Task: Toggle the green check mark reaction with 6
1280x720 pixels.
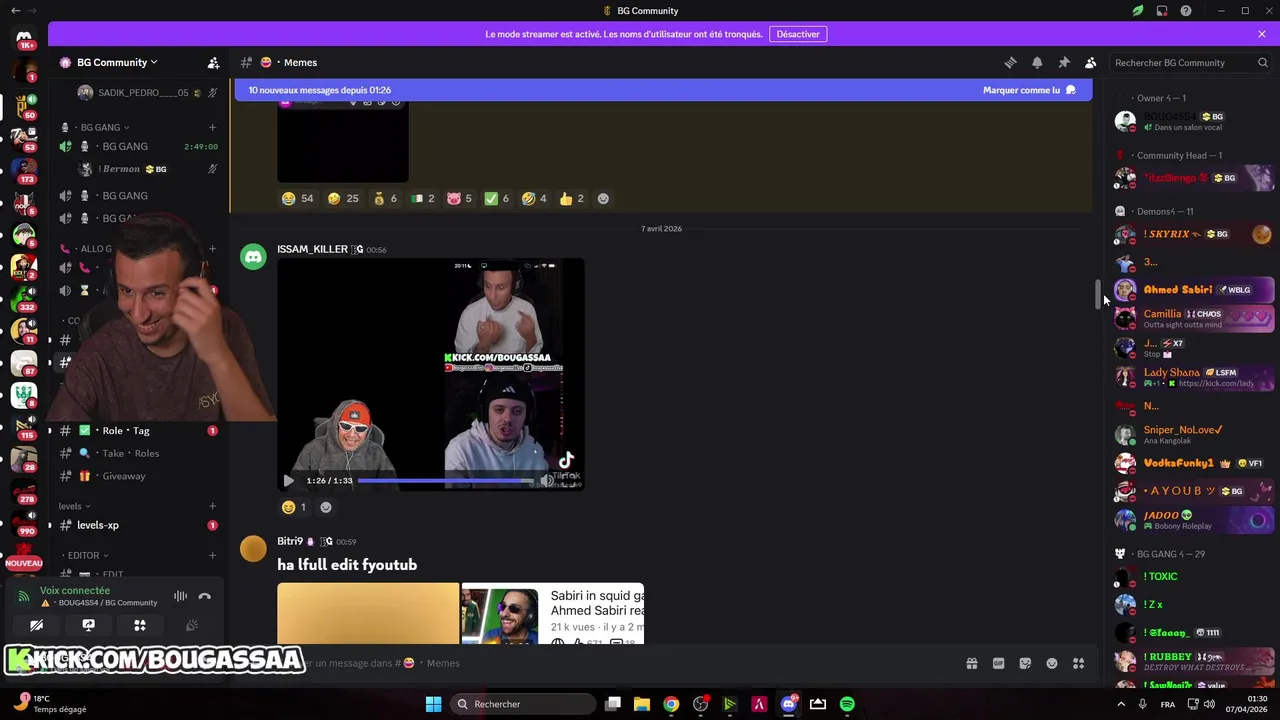Action: pos(497,198)
